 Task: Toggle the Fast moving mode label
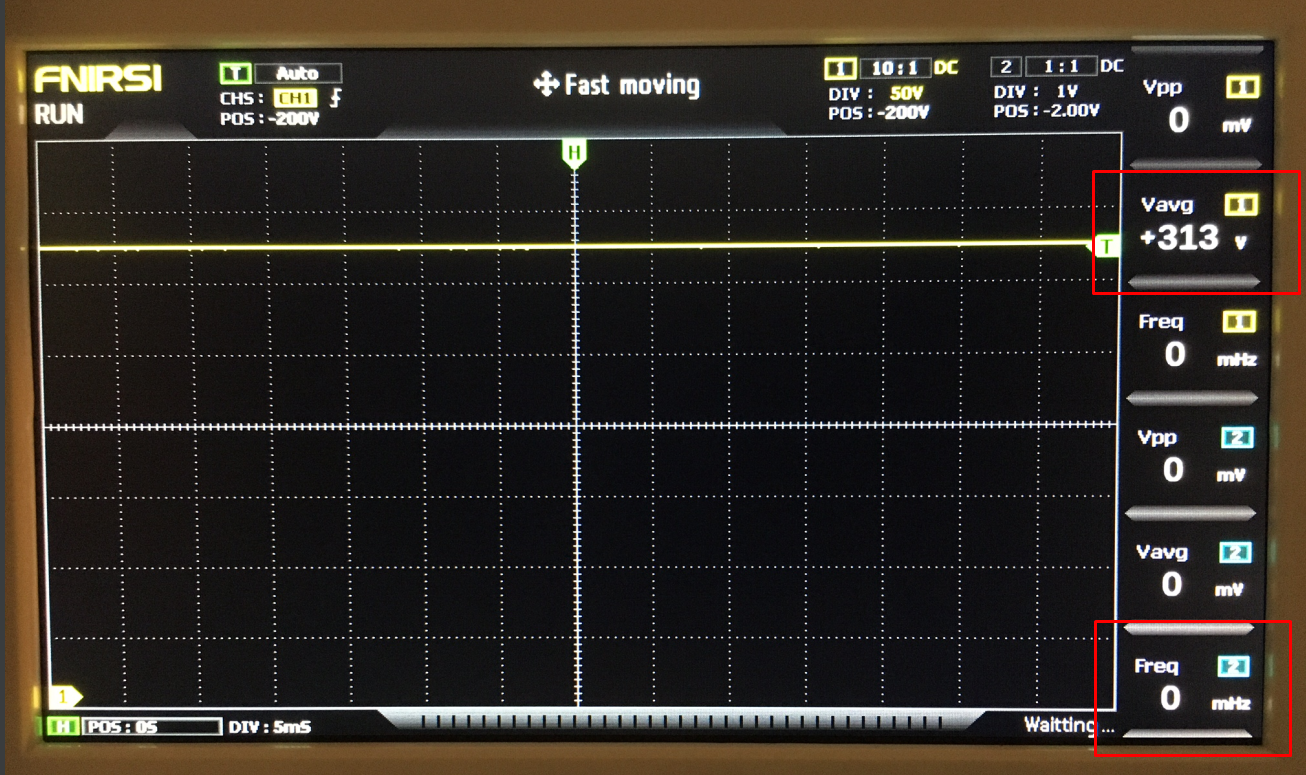coord(632,85)
